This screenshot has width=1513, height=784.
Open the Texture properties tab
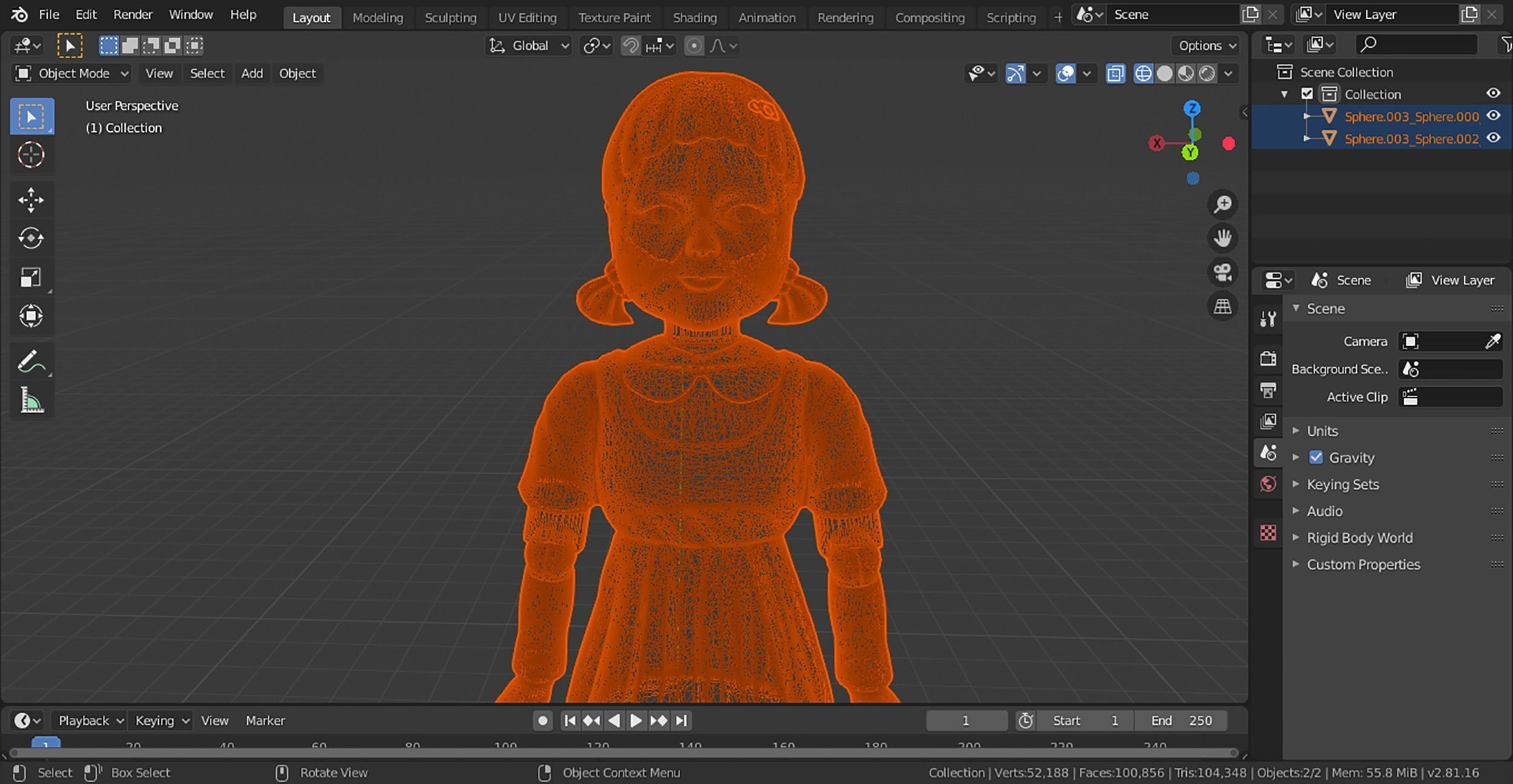coord(1268,532)
